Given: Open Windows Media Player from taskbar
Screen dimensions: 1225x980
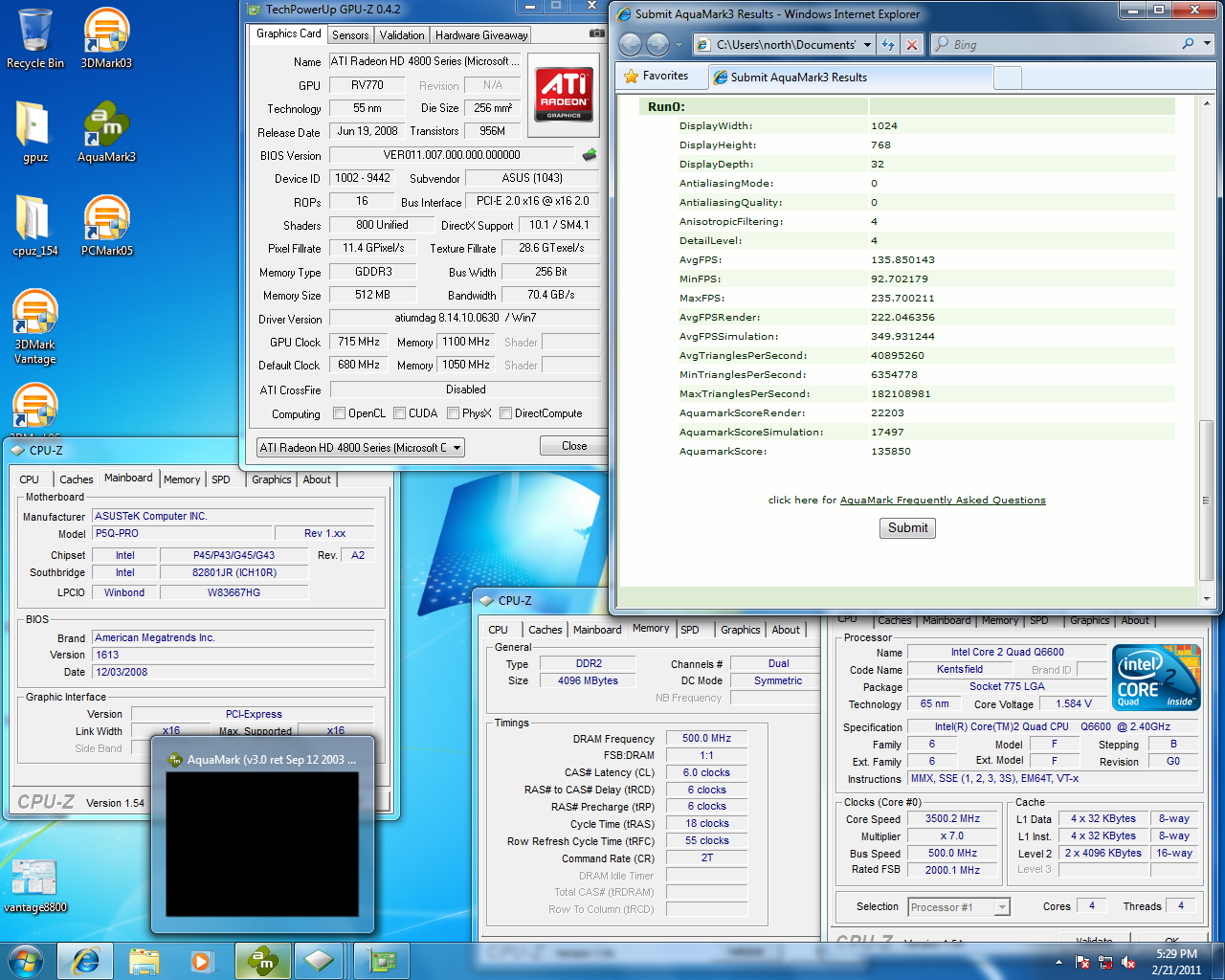Looking at the screenshot, I should click(x=202, y=961).
